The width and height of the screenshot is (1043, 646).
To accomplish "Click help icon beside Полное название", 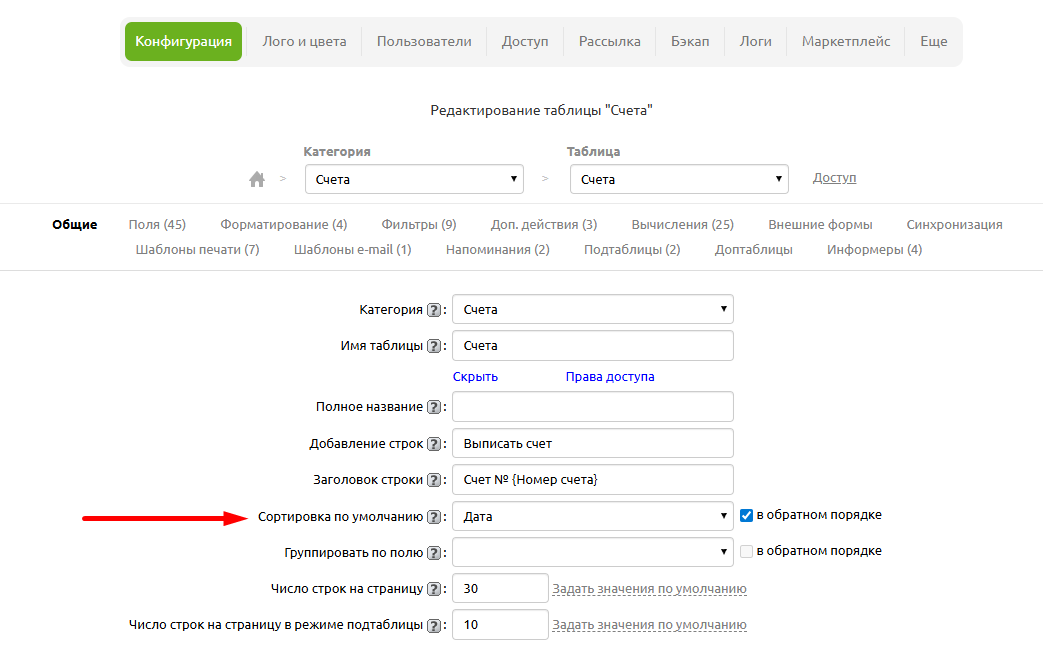I will (434, 407).
